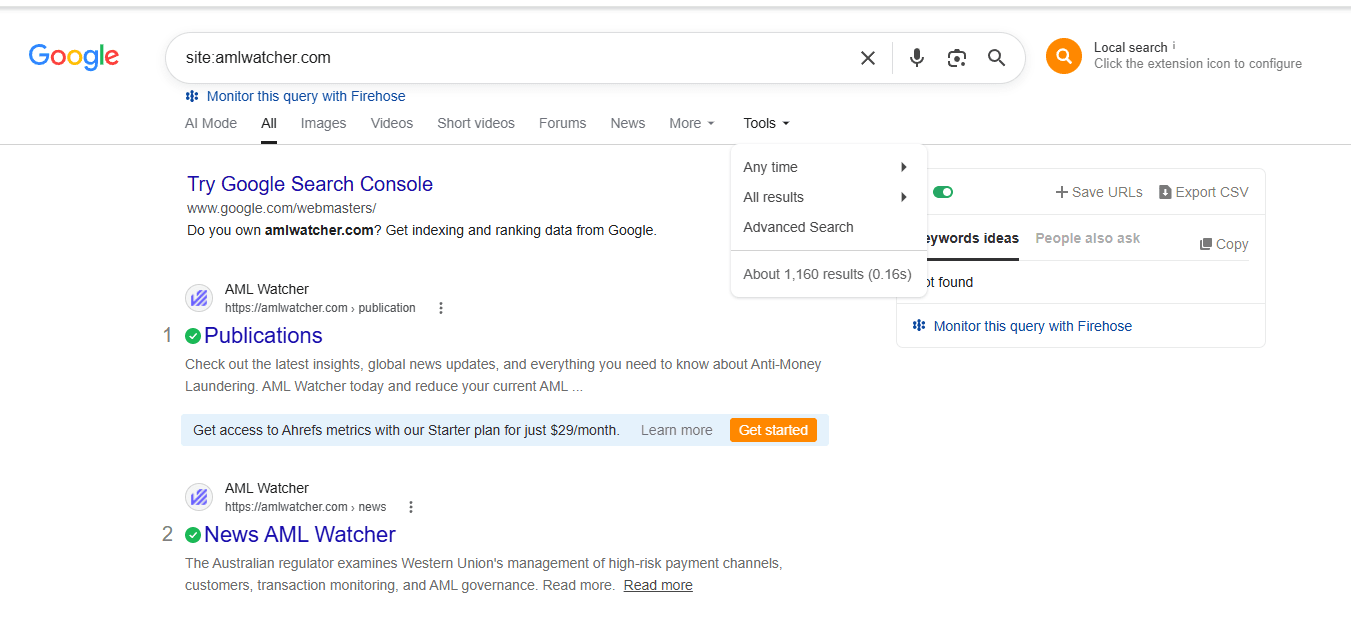Click Monitor this query link under search box
The width and height of the screenshot is (1351, 631).
[306, 96]
